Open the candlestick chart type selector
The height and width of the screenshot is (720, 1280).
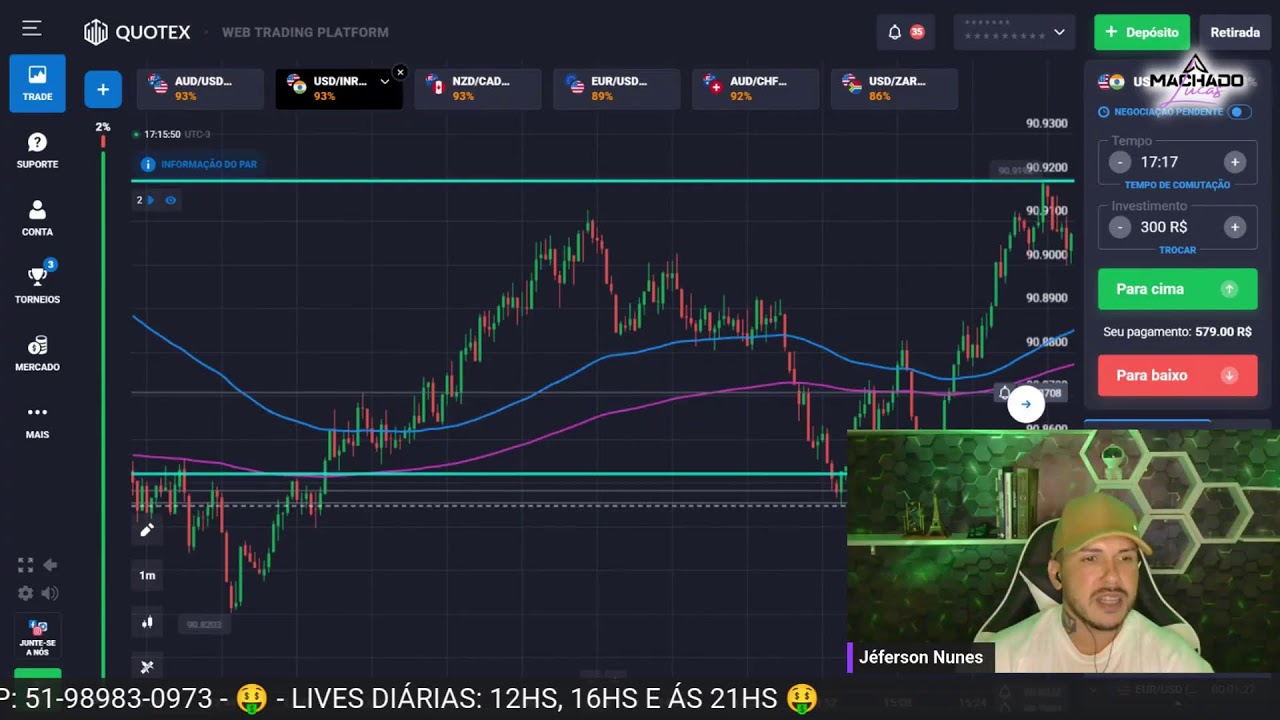coord(147,622)
